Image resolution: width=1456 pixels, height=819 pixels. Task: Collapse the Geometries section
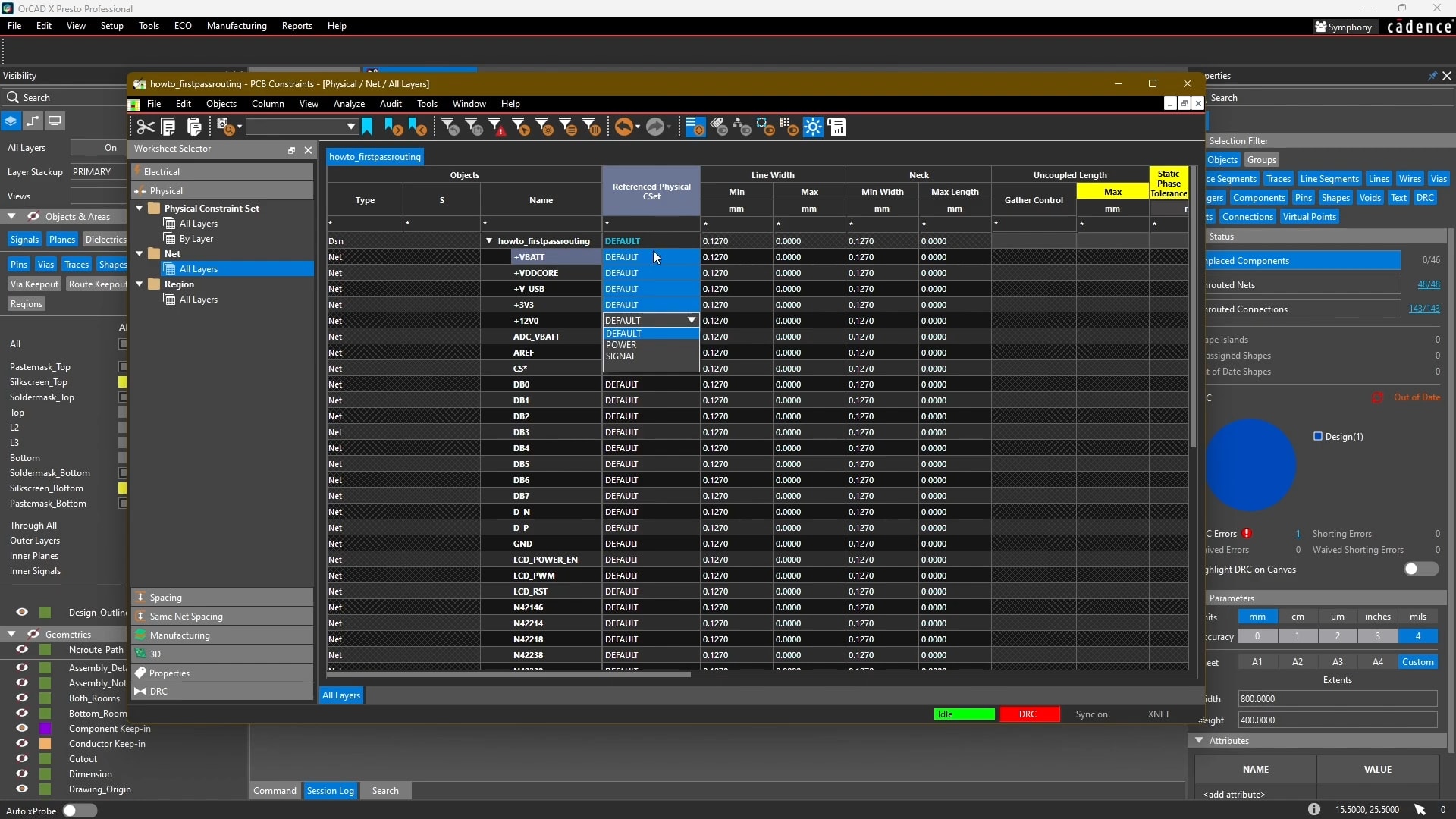[11, 635]
